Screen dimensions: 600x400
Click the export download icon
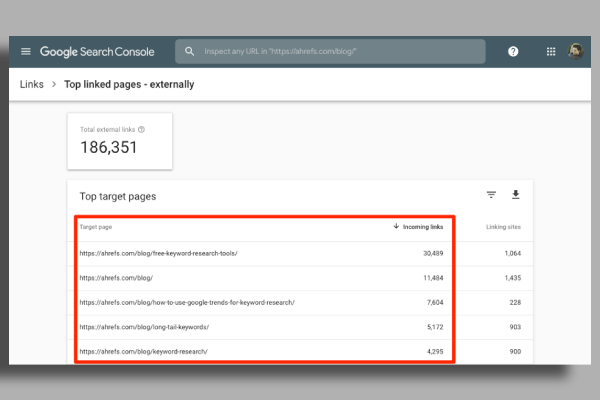pos(515,194)
